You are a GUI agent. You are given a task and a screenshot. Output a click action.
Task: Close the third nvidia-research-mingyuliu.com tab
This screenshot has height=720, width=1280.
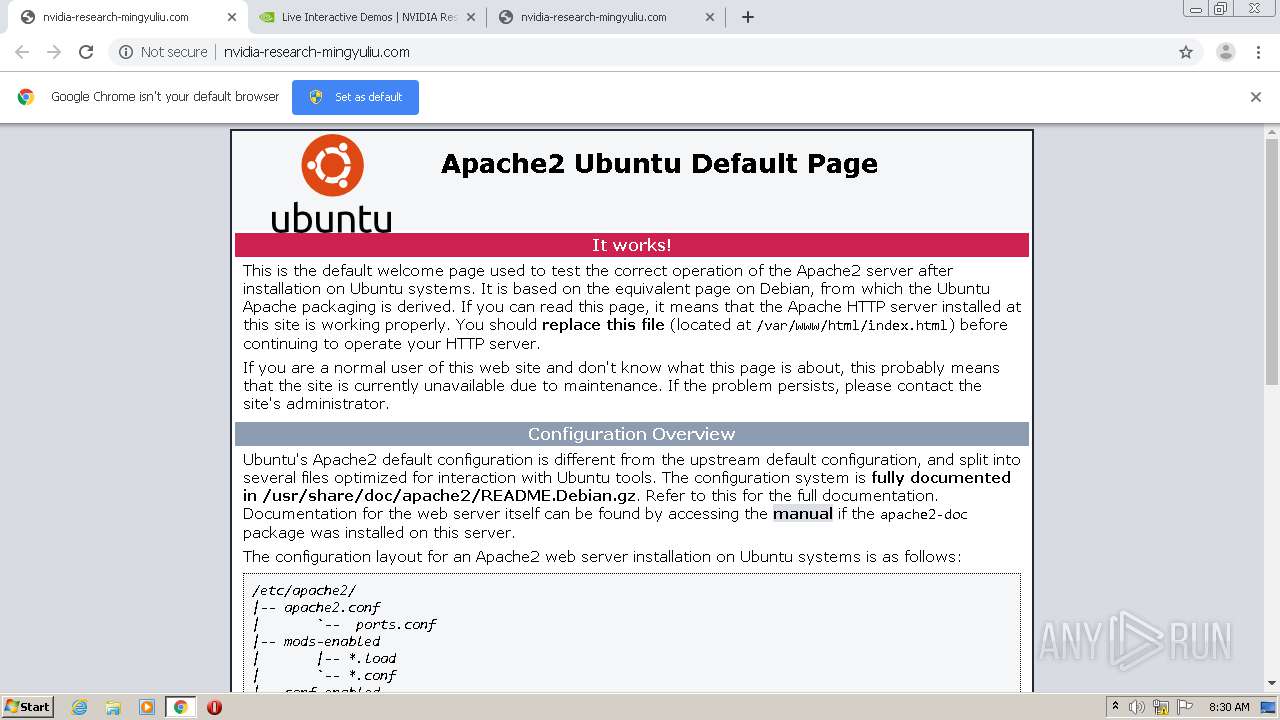(710, 17)
